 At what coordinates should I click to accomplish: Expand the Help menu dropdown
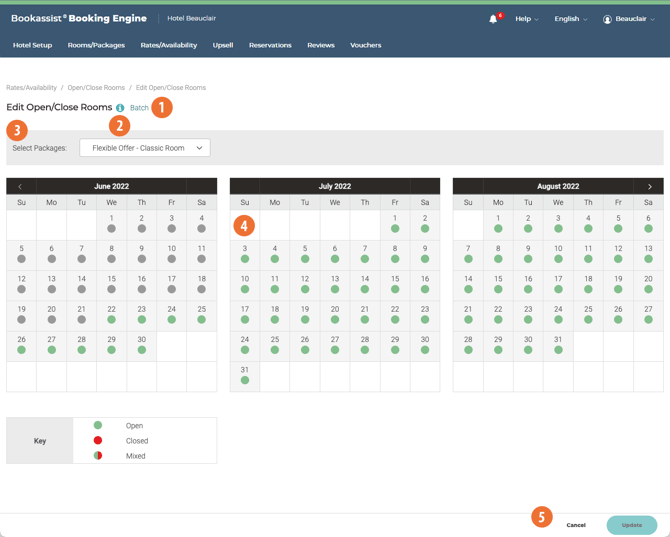click(526, 19)
